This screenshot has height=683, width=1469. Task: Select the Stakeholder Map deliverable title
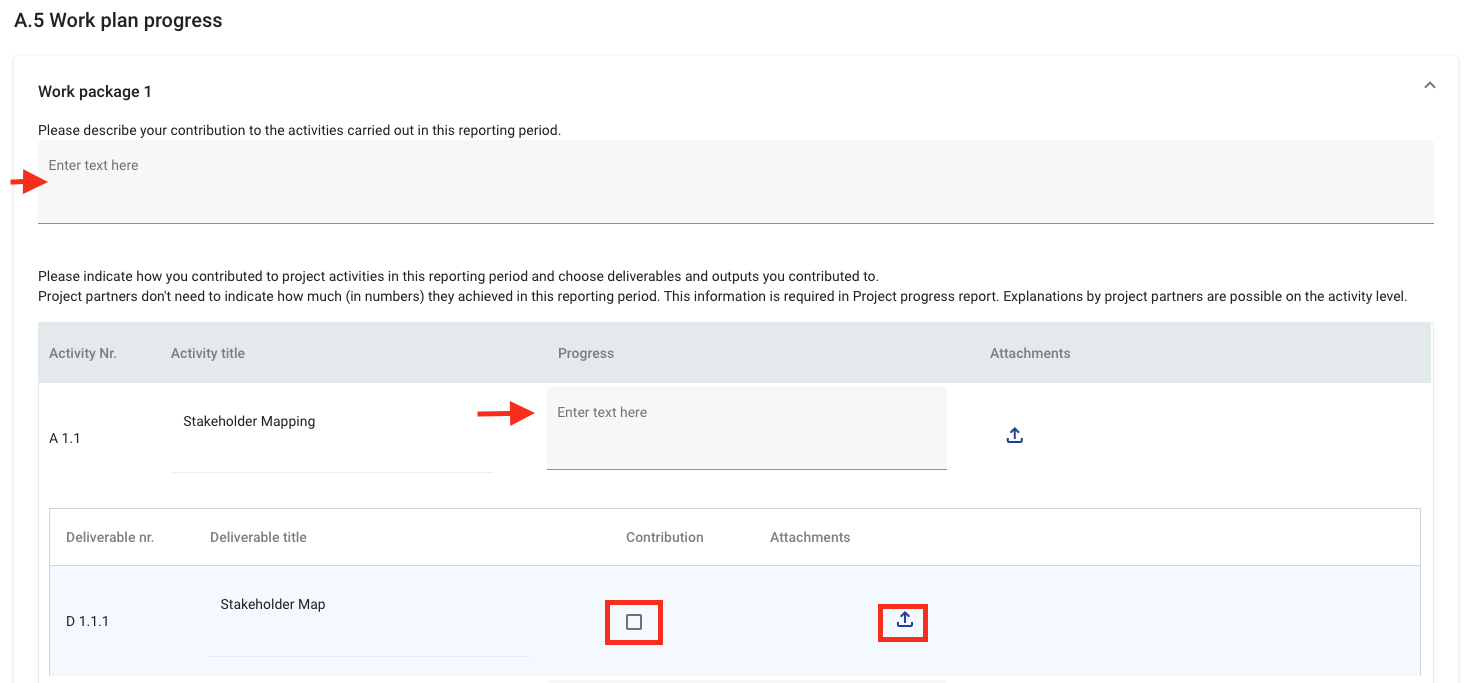[x=273, y=605]
